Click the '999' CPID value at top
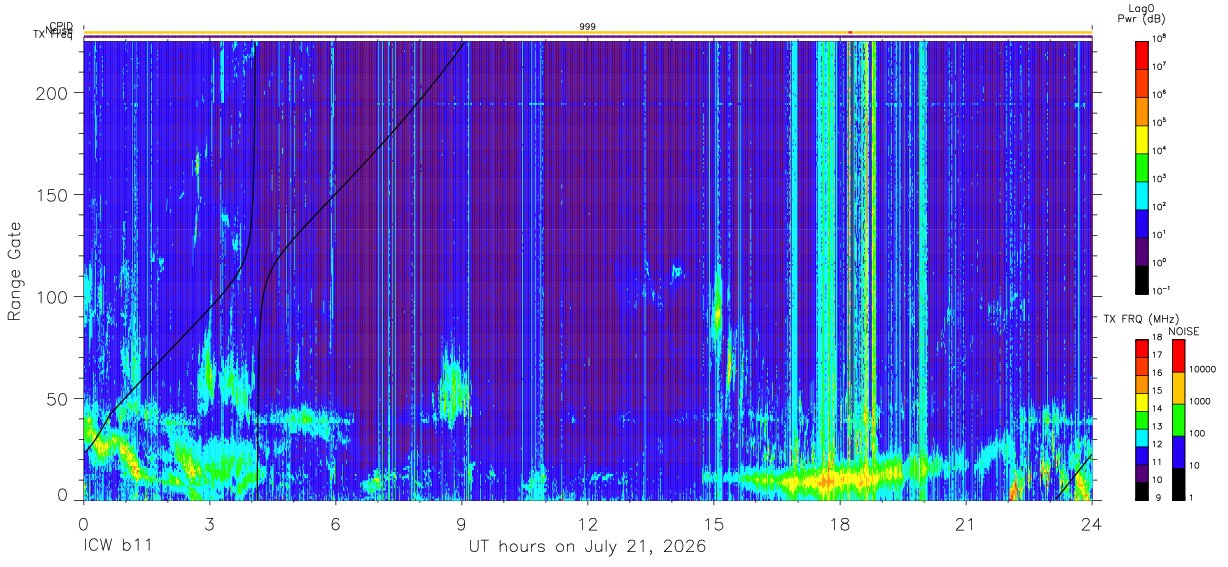The image size is (1228, 567). [588, 26]
